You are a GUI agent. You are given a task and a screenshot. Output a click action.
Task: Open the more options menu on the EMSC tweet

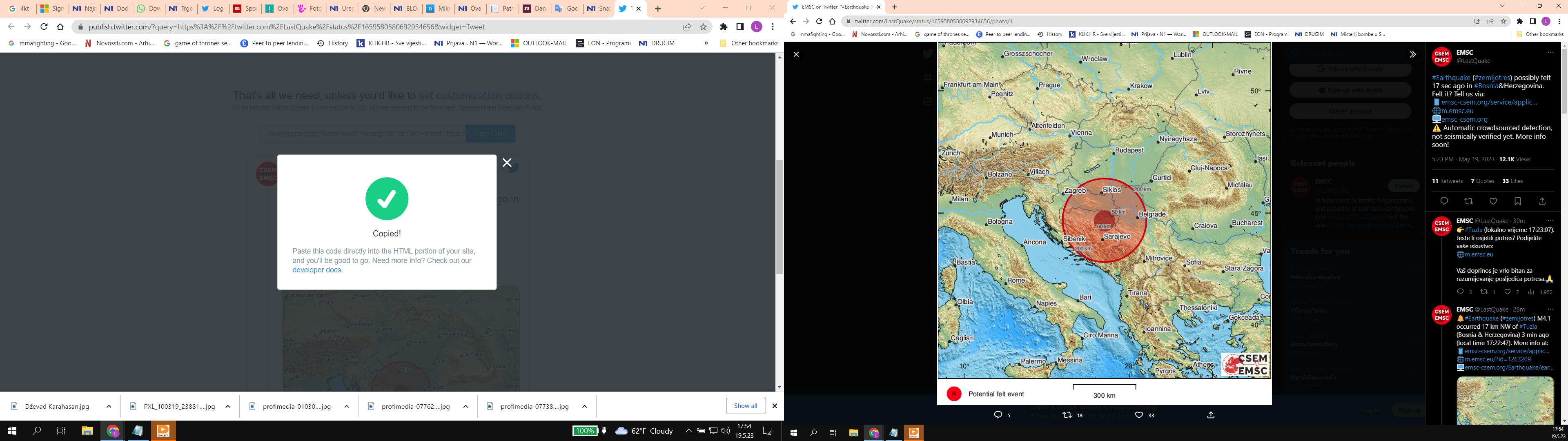(1550, 52)
